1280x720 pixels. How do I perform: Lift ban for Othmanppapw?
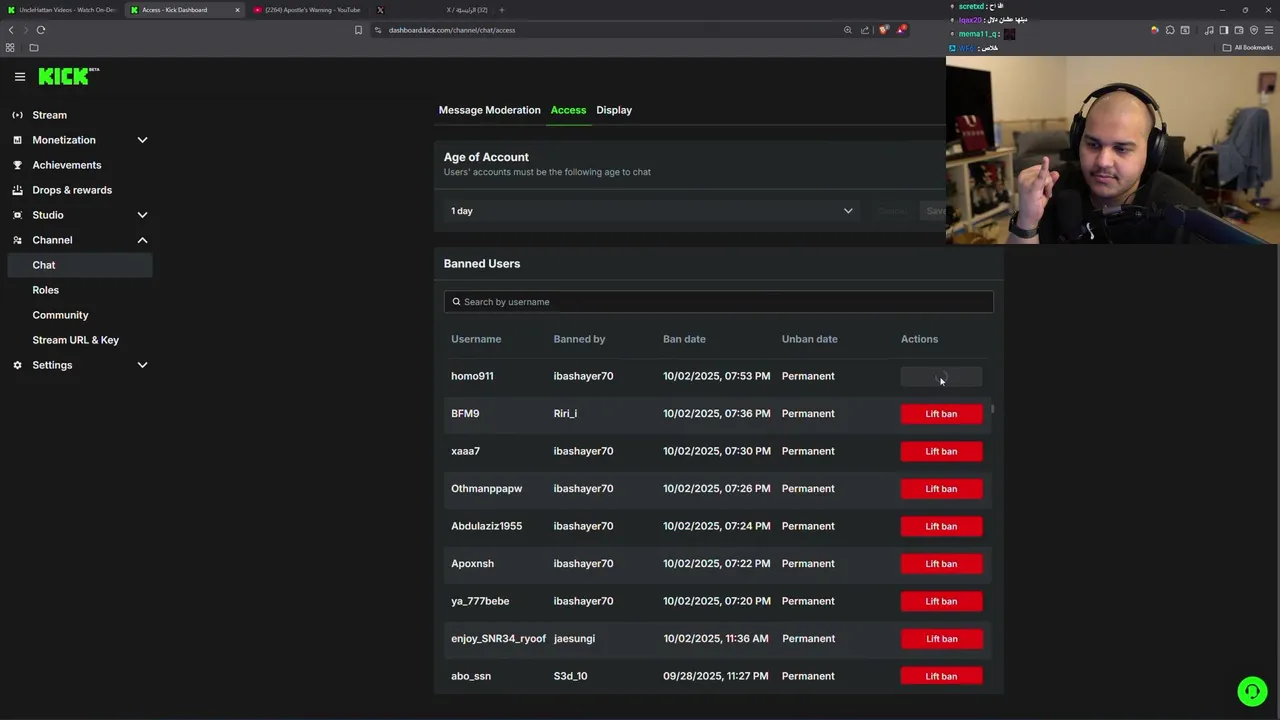coord(941,489)
